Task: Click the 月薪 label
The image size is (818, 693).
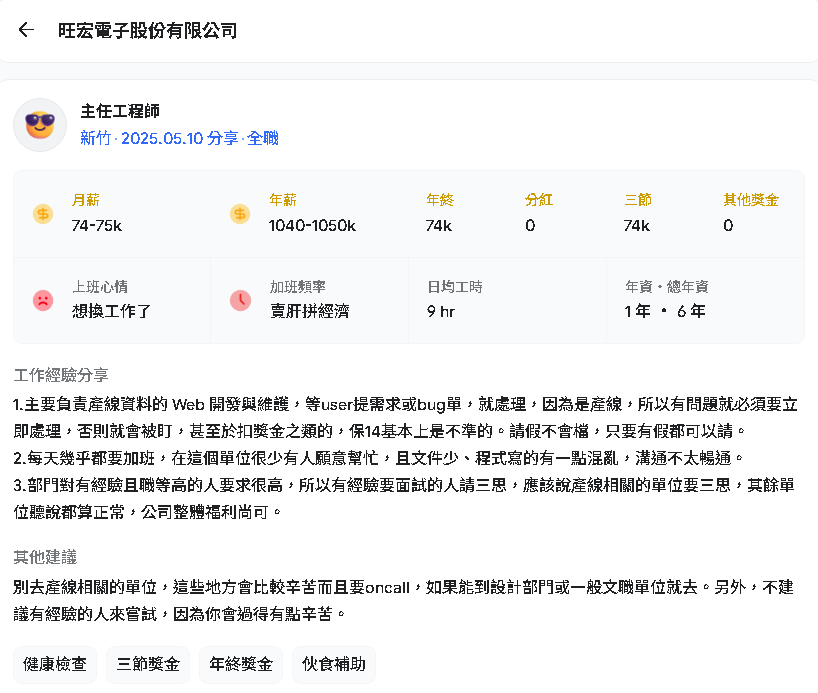Action: pos(86,200)
